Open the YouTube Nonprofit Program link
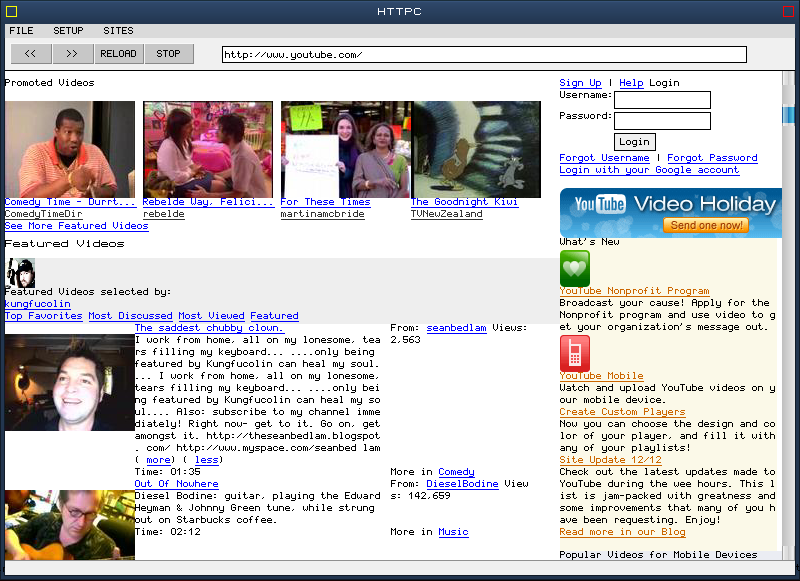 (x=634, y=291)
